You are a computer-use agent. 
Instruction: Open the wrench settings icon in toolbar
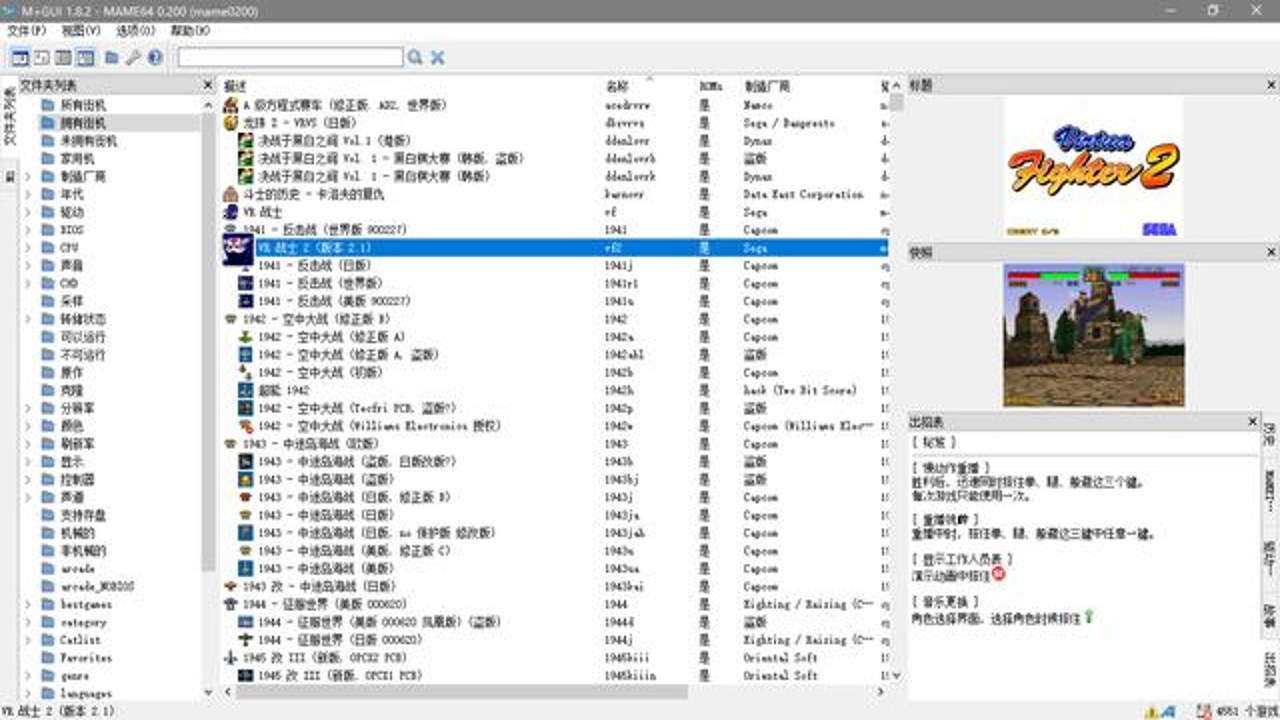pos(134,57)
